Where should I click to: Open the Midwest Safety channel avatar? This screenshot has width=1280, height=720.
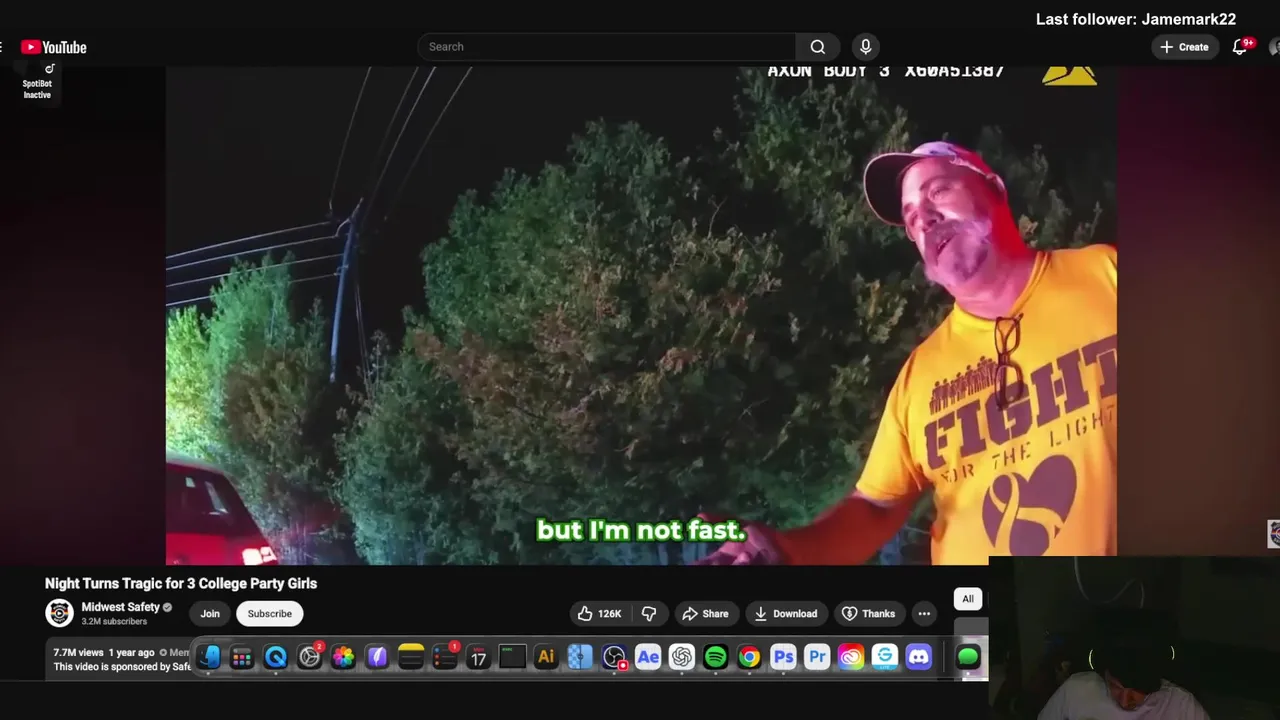tap(60, 613)
